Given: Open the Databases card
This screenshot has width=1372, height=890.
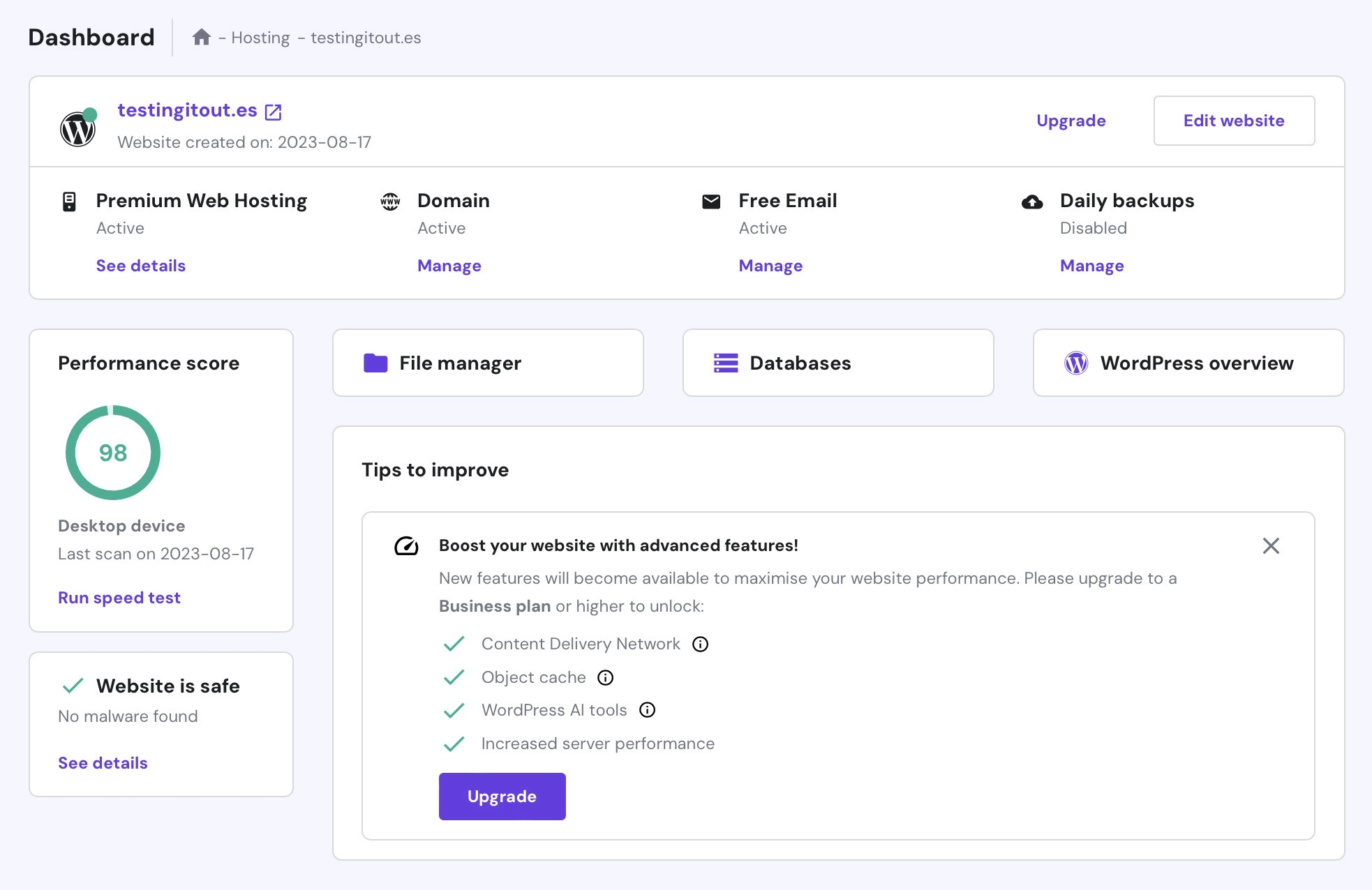Looking at the screenshot, I should 838,363.
